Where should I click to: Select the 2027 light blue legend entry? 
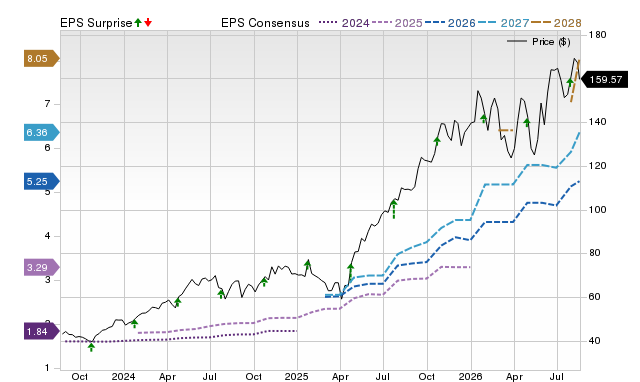pos(503,23)
